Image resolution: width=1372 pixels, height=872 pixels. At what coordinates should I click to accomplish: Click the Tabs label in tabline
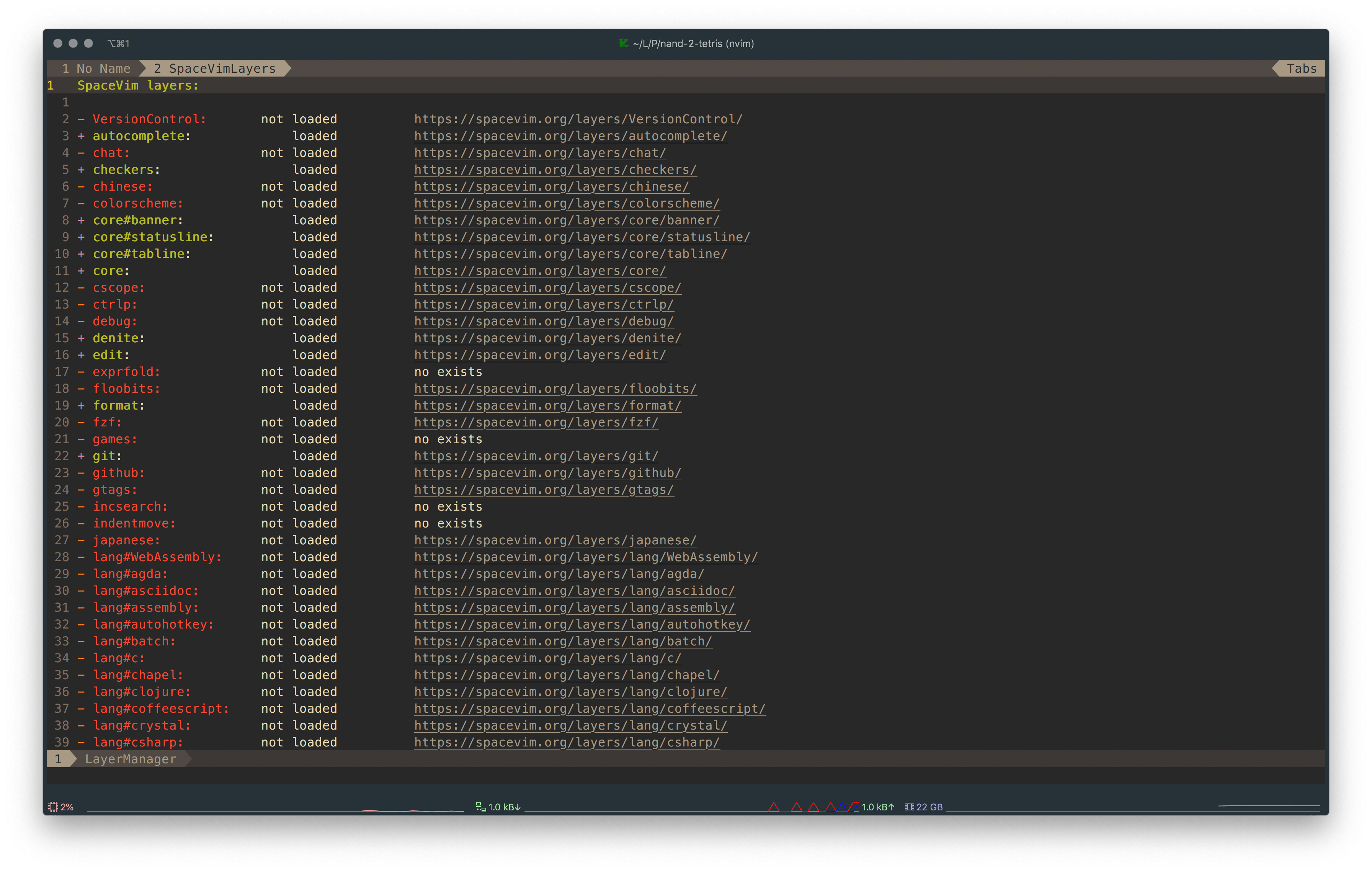pyautogui.click(x=1301, y=69)
